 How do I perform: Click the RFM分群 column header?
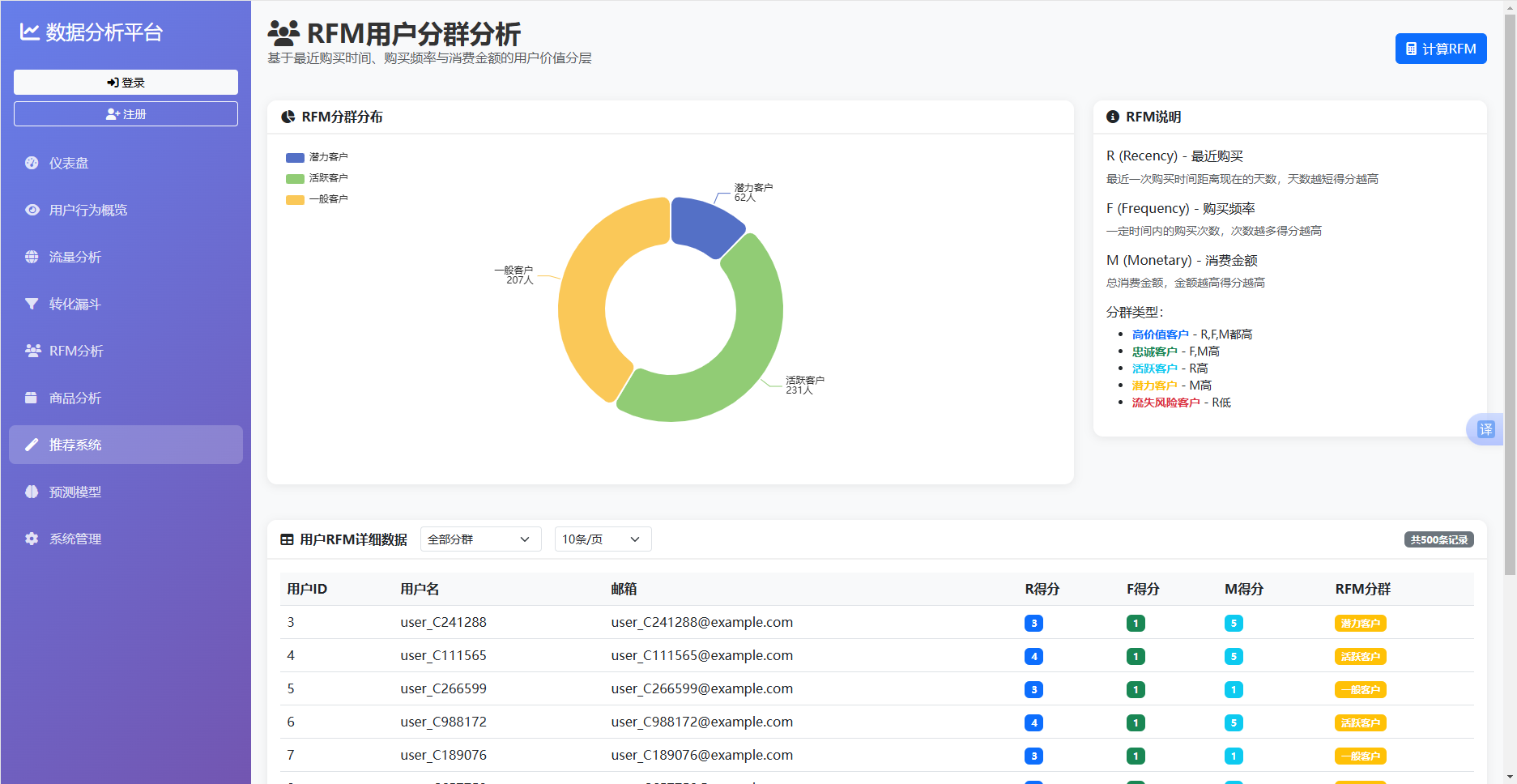click(1363, 589)
